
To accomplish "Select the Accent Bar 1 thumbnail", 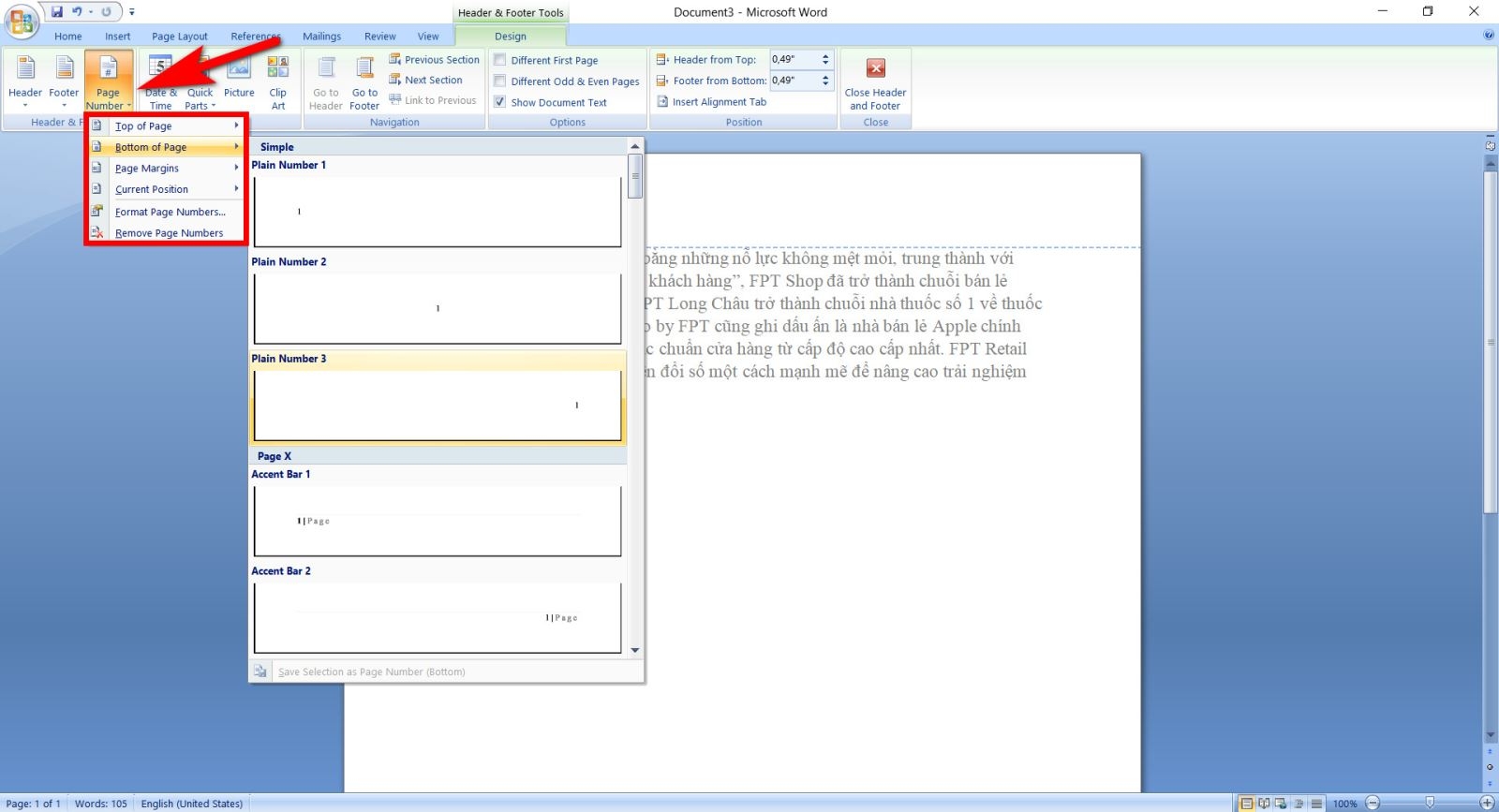I will [x=438, y=521].
